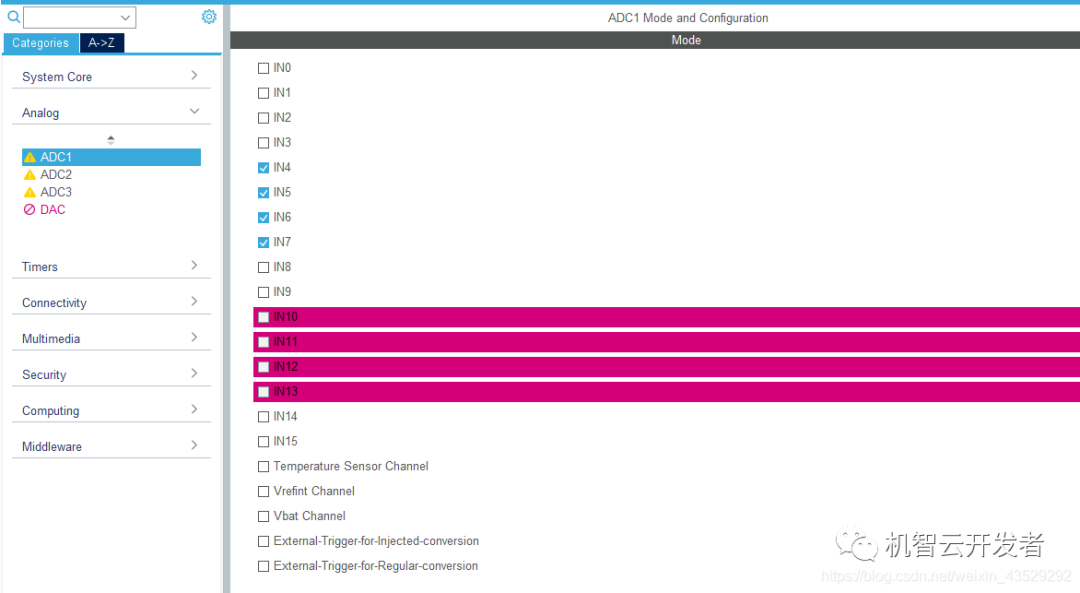Viewport: 1080px width, 593px height.
Task: Click the highlighted IN12 checkbox
Action: pyautogui.click(x=263, y=366)
